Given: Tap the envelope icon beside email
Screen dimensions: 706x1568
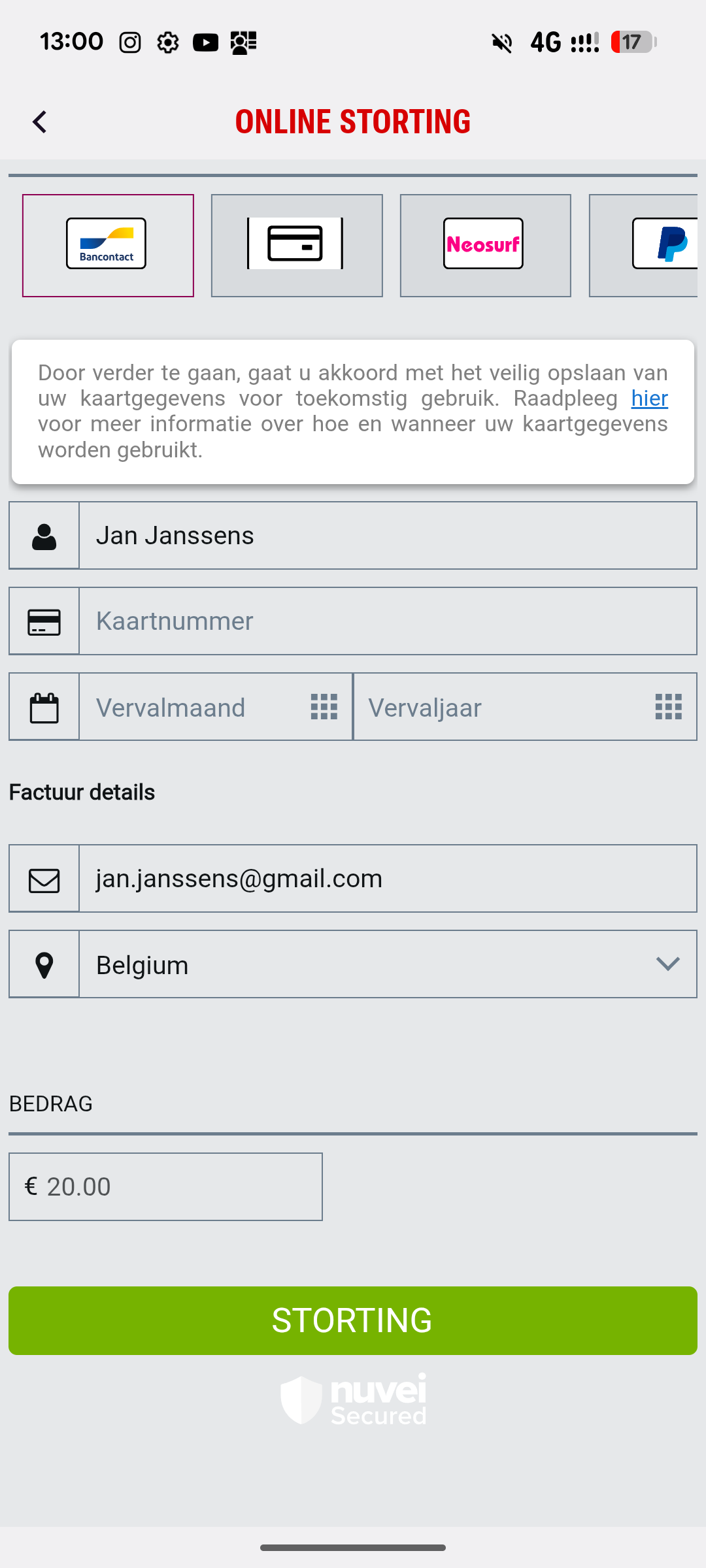Looking at the screenshot, I should [x=44, y=879].
